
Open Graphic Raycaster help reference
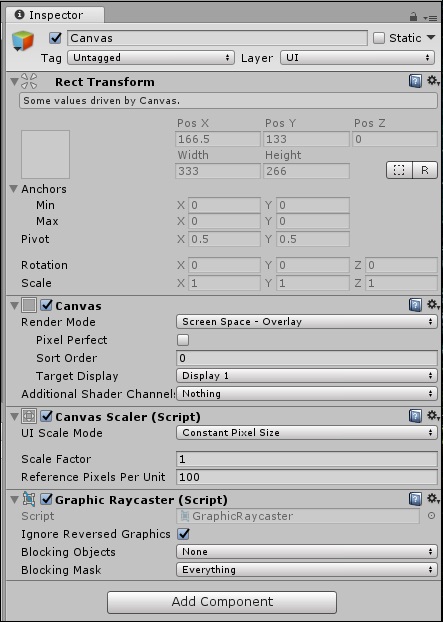click(415, 499)
